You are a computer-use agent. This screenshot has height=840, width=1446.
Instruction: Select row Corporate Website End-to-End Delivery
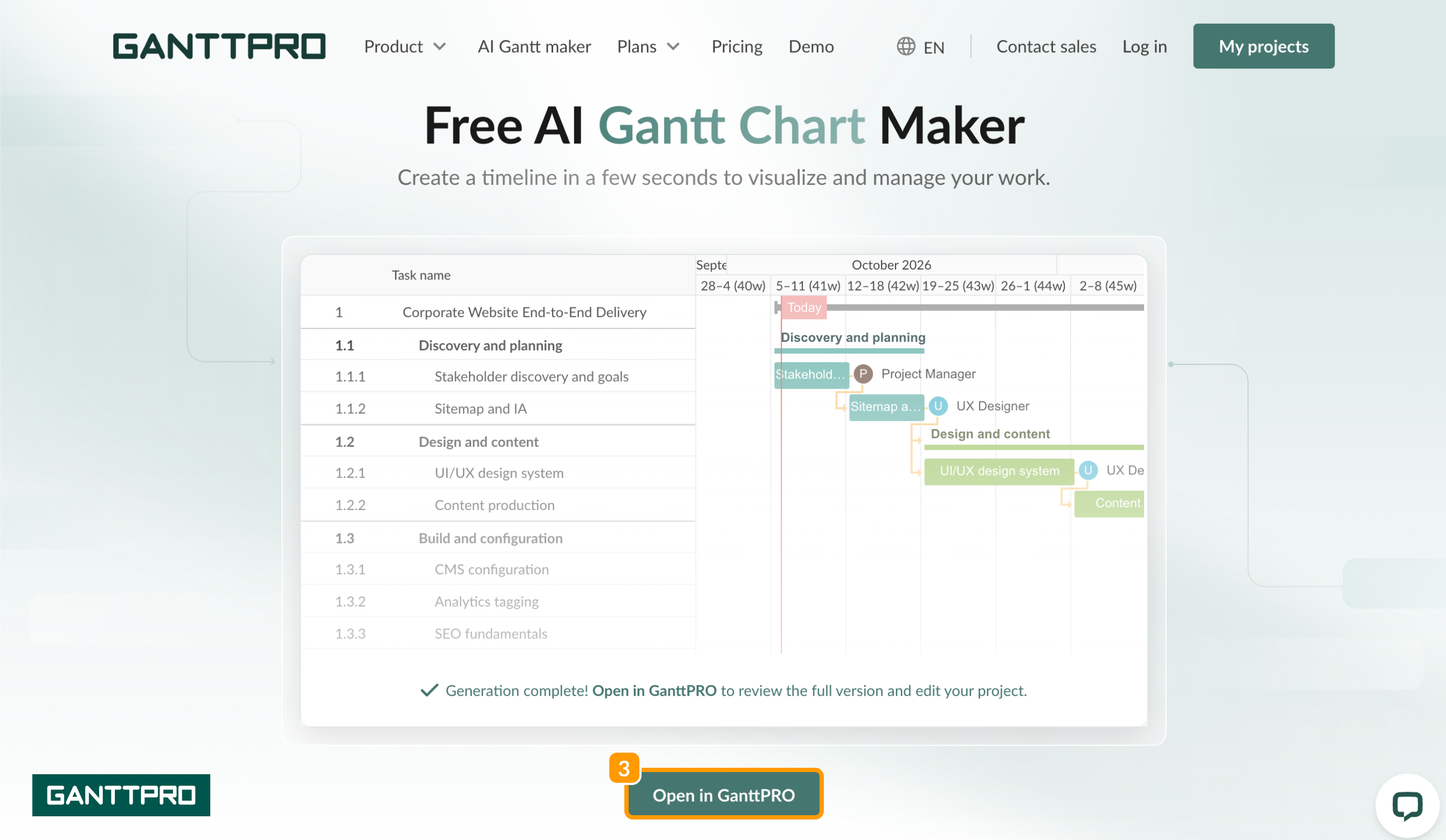(x=498, y=312)
